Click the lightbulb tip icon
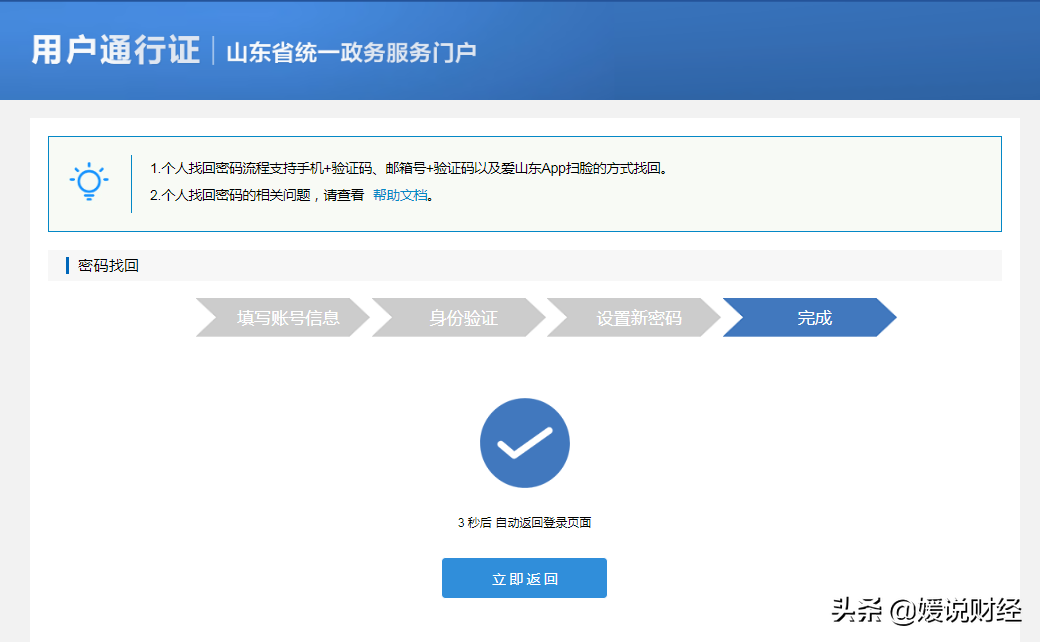The width and height of the screenshot is (1040, 642). click(89, 181)
